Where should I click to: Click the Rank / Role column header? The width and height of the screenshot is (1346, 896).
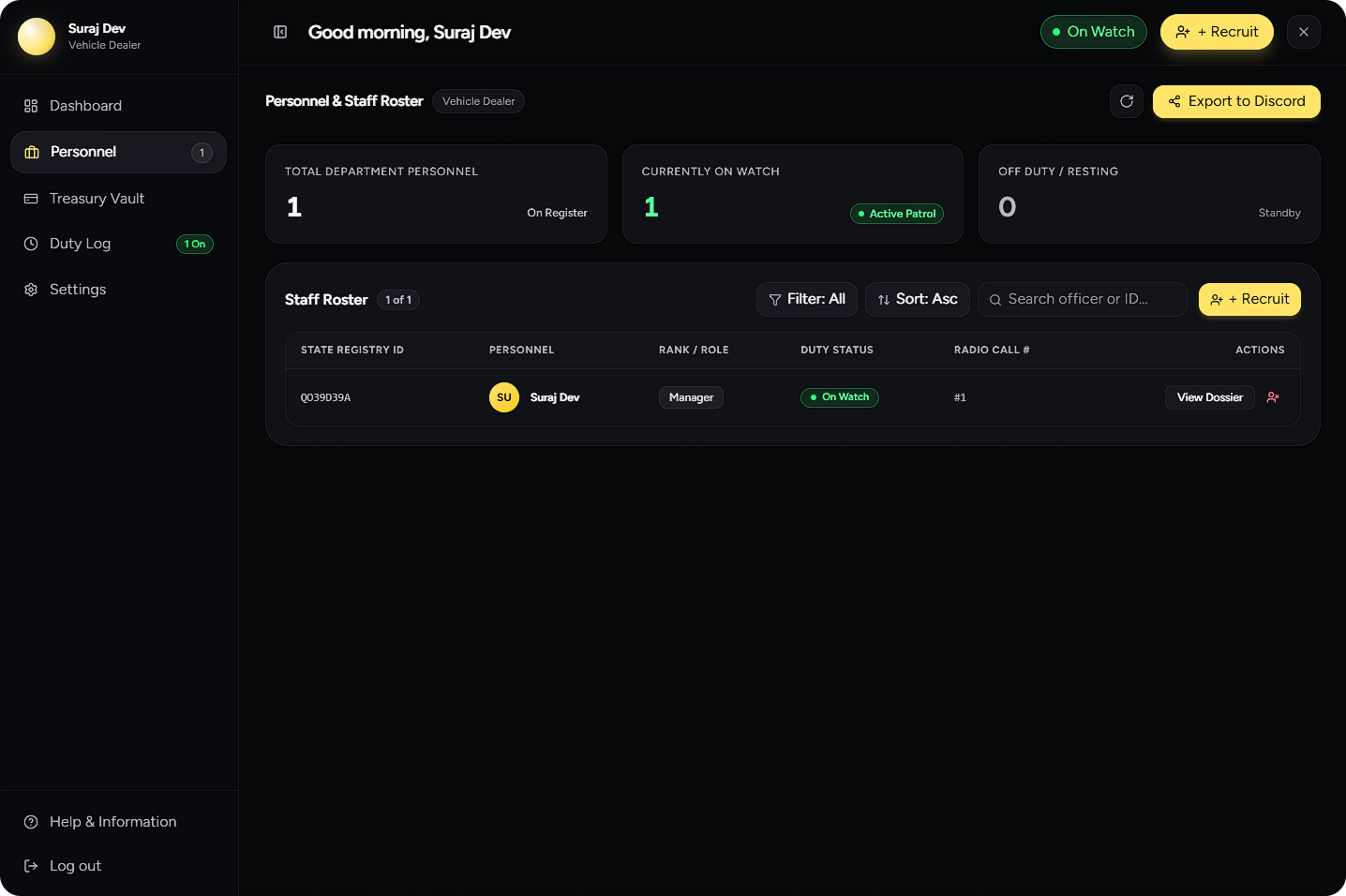[x=694, y=350]
